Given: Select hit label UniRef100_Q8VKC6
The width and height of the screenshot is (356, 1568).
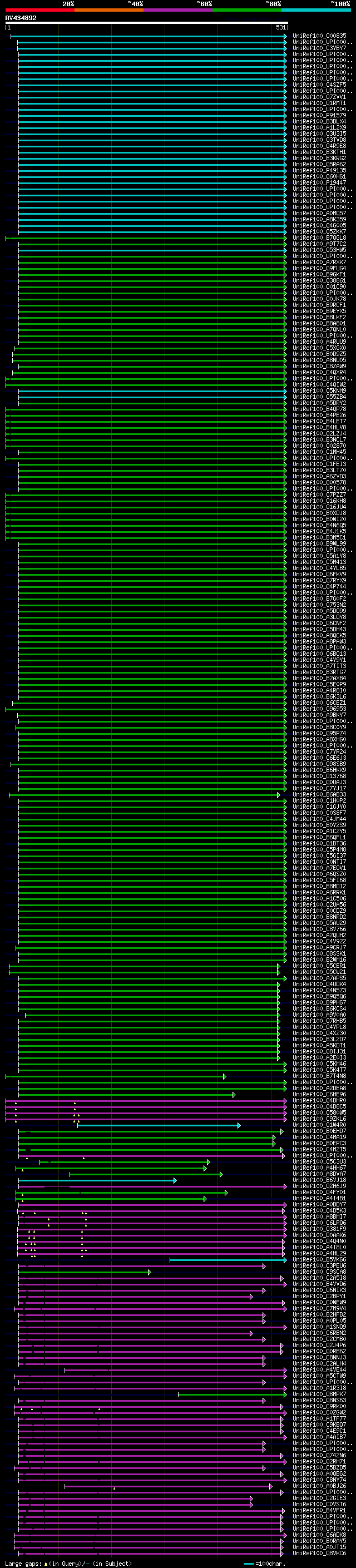Looking at the screenshot, I should [x=319, y=1554].
